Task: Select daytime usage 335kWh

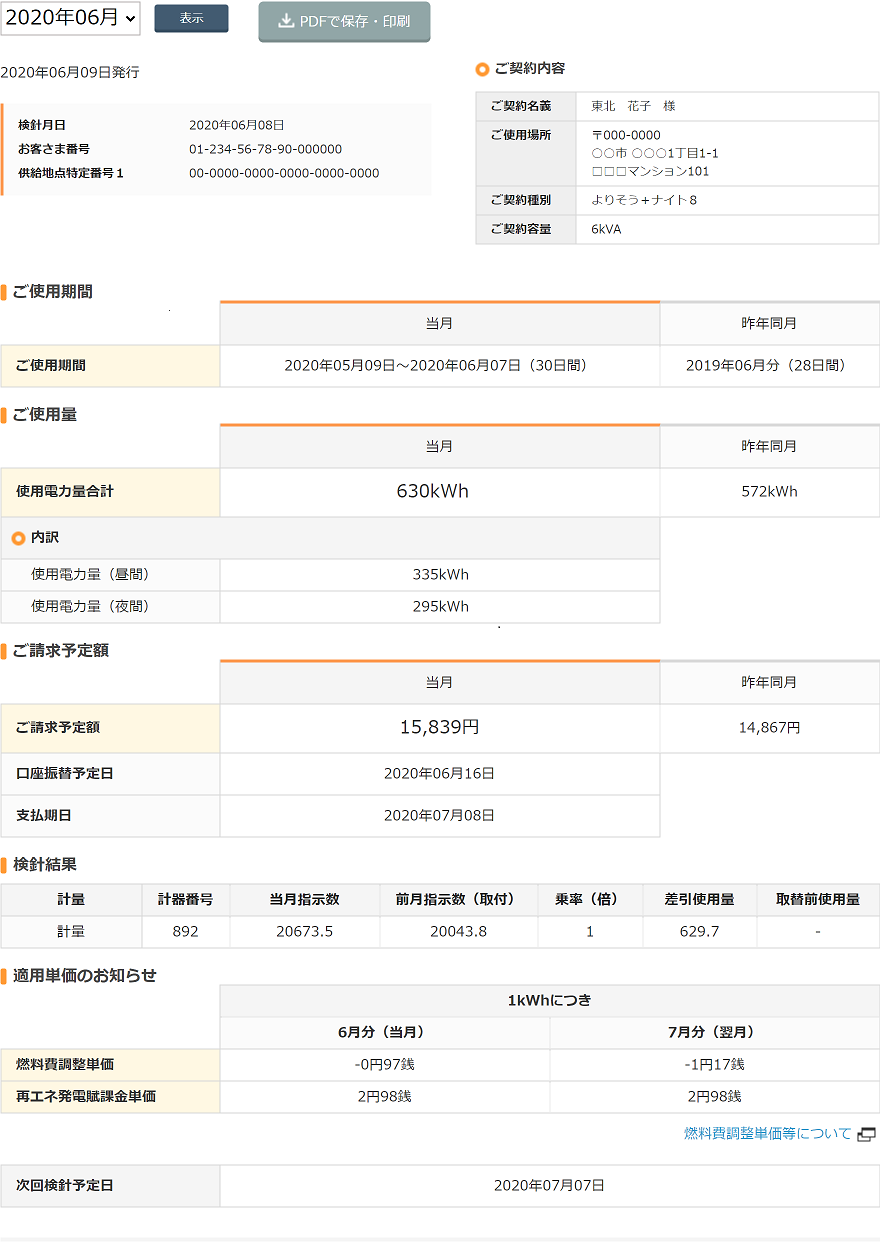Action: (440, 575)
